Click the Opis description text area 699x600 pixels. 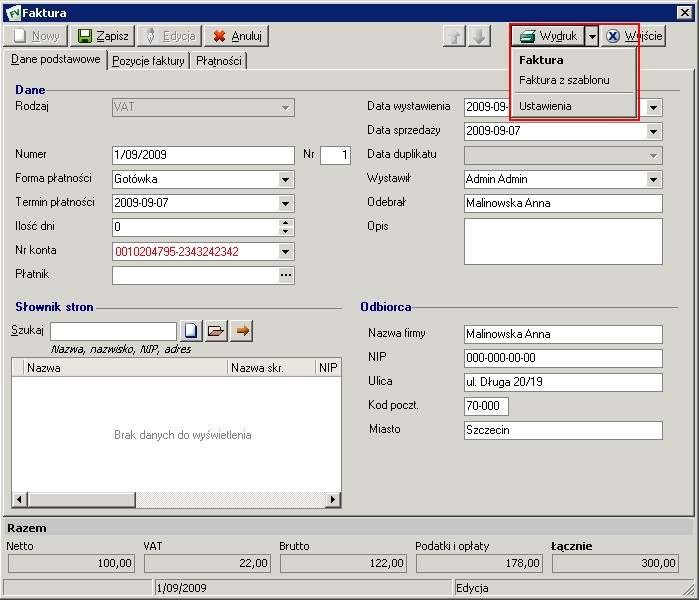pos(563,241)
